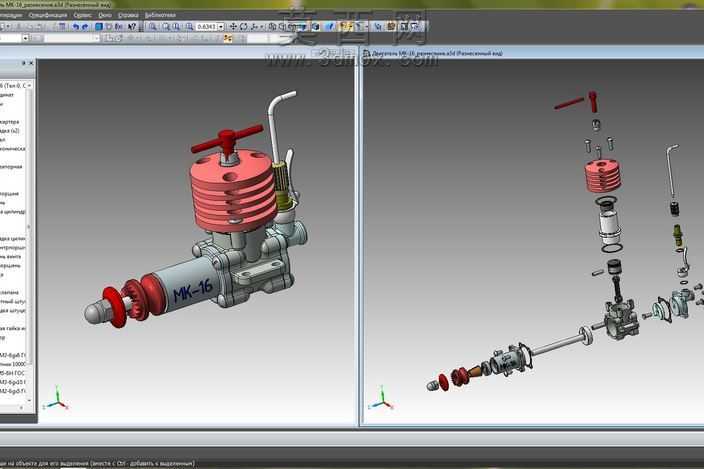The width and height of the screenshot is (704, 469).
Task: Activate the exploded-view document title bar
Action: coord(532,53)
